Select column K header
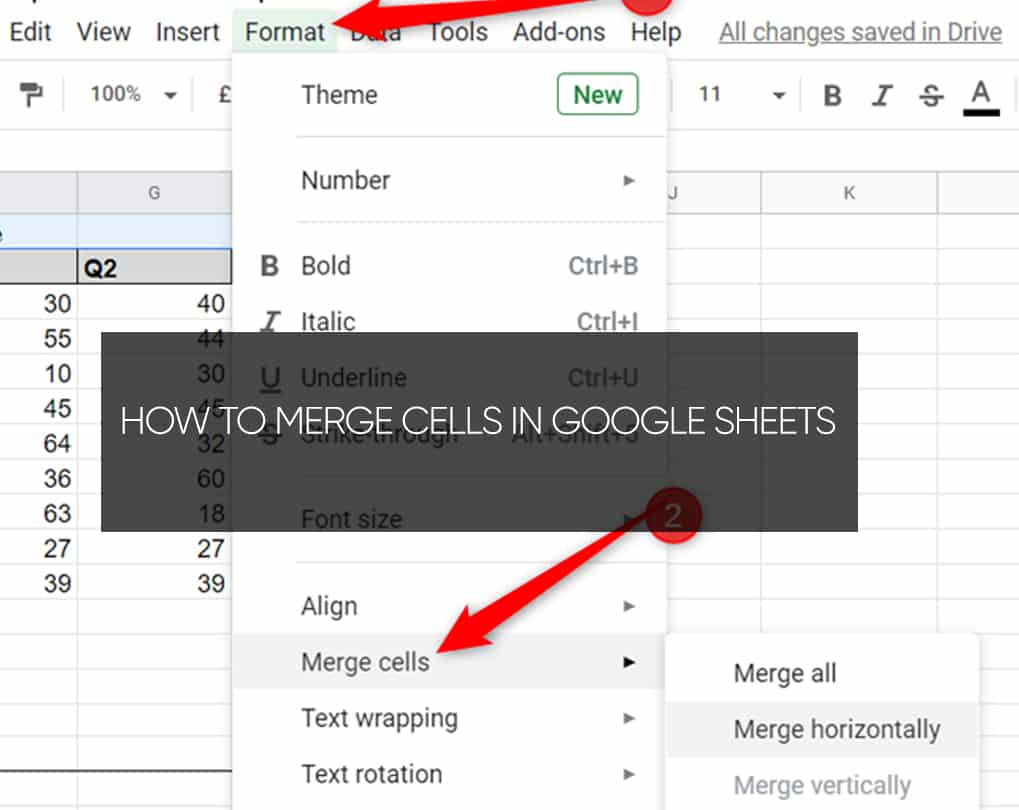 [x=849, y=192]
